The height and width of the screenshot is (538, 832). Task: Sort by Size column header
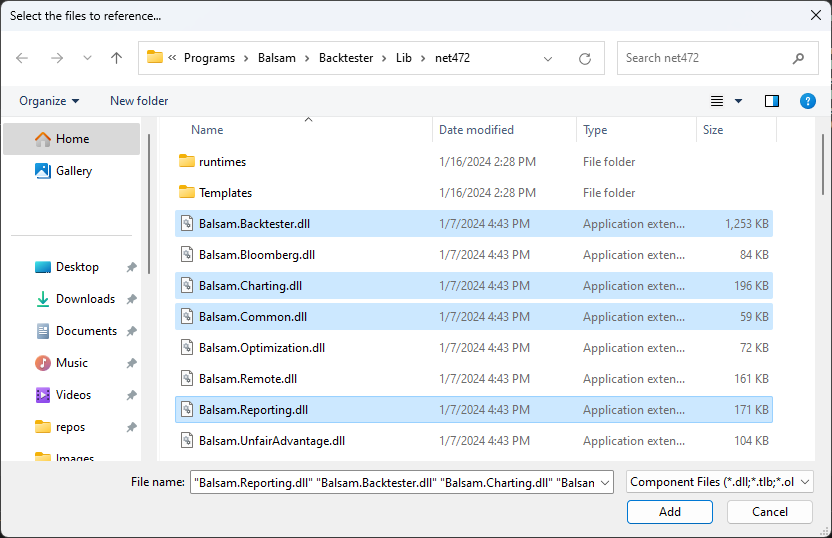point(736,129)
